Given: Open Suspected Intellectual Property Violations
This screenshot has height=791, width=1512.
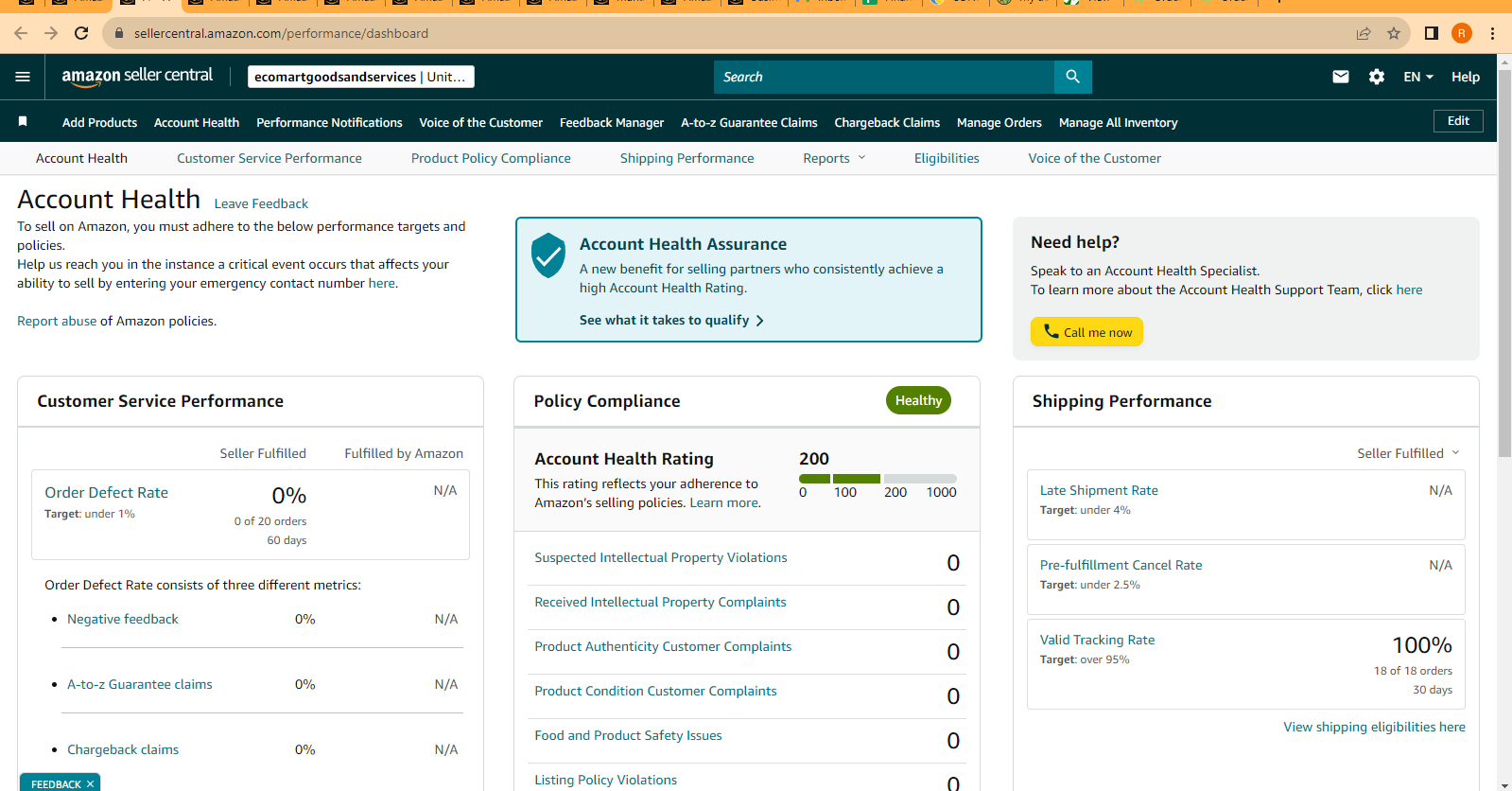Looking at the screenshot, I should click(661, 557).
